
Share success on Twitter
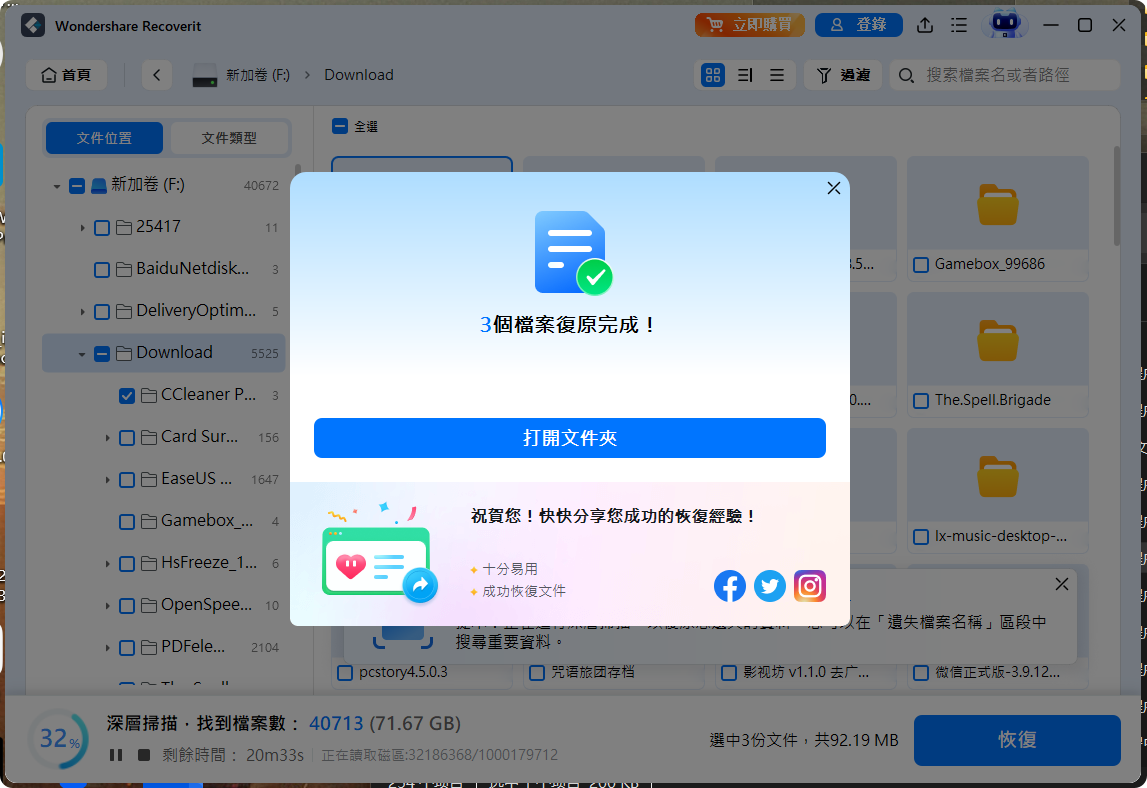tap(770, 586)
